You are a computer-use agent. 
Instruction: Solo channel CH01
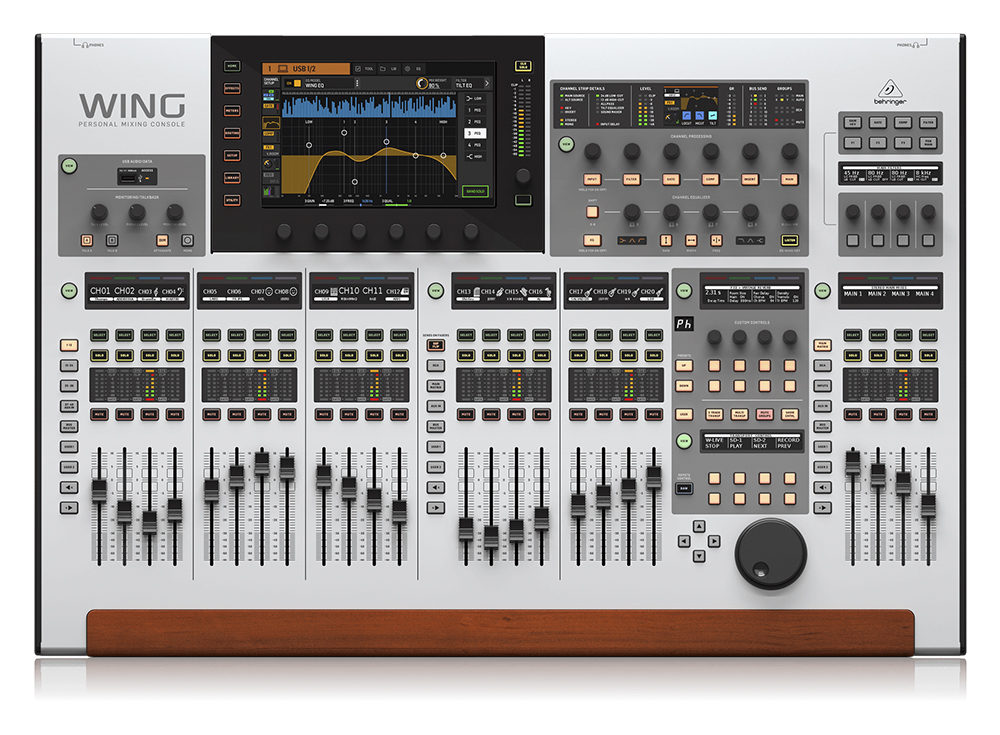[x=99, y=355]
